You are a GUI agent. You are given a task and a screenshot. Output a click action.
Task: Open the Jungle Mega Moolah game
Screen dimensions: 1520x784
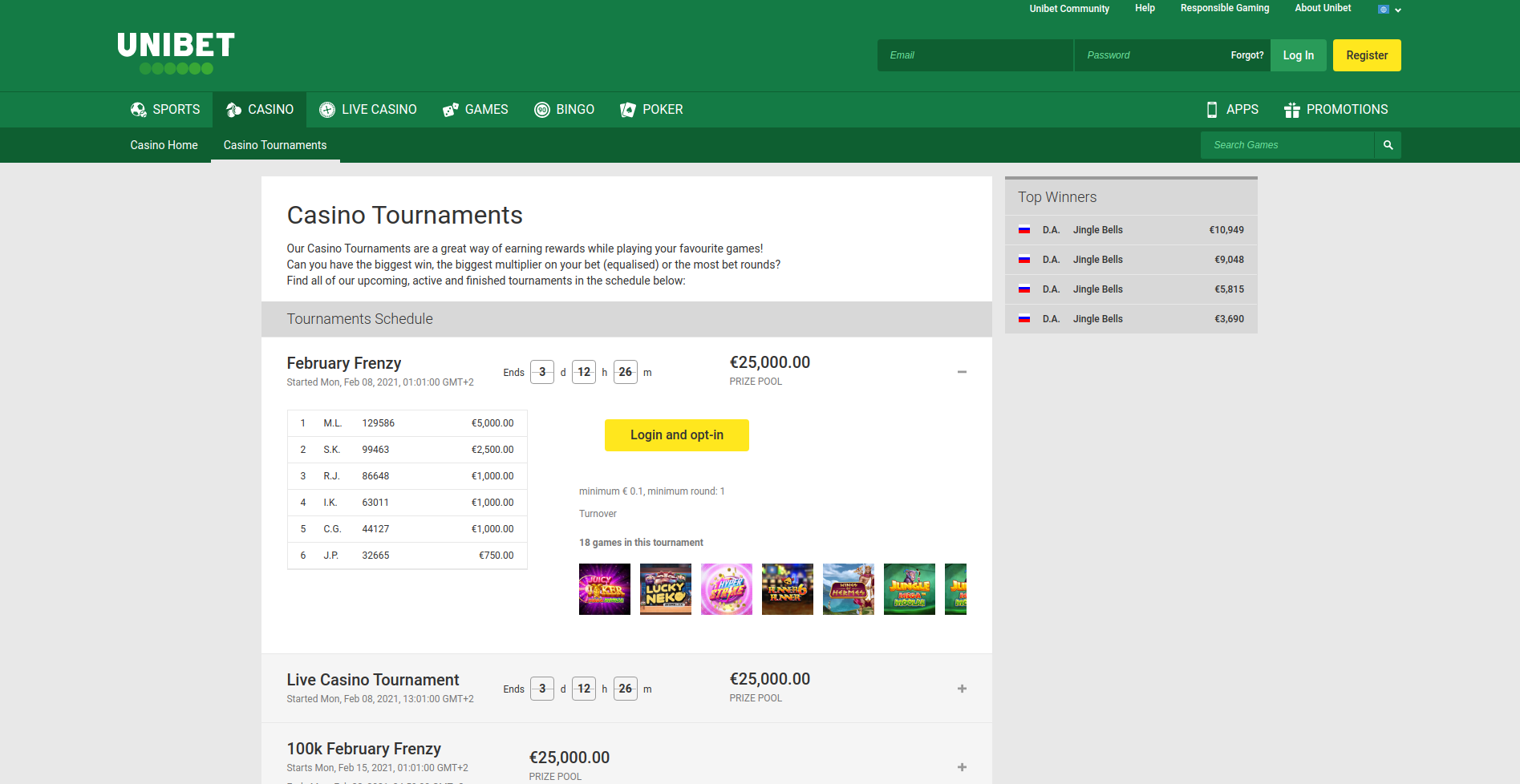point(909,589)
